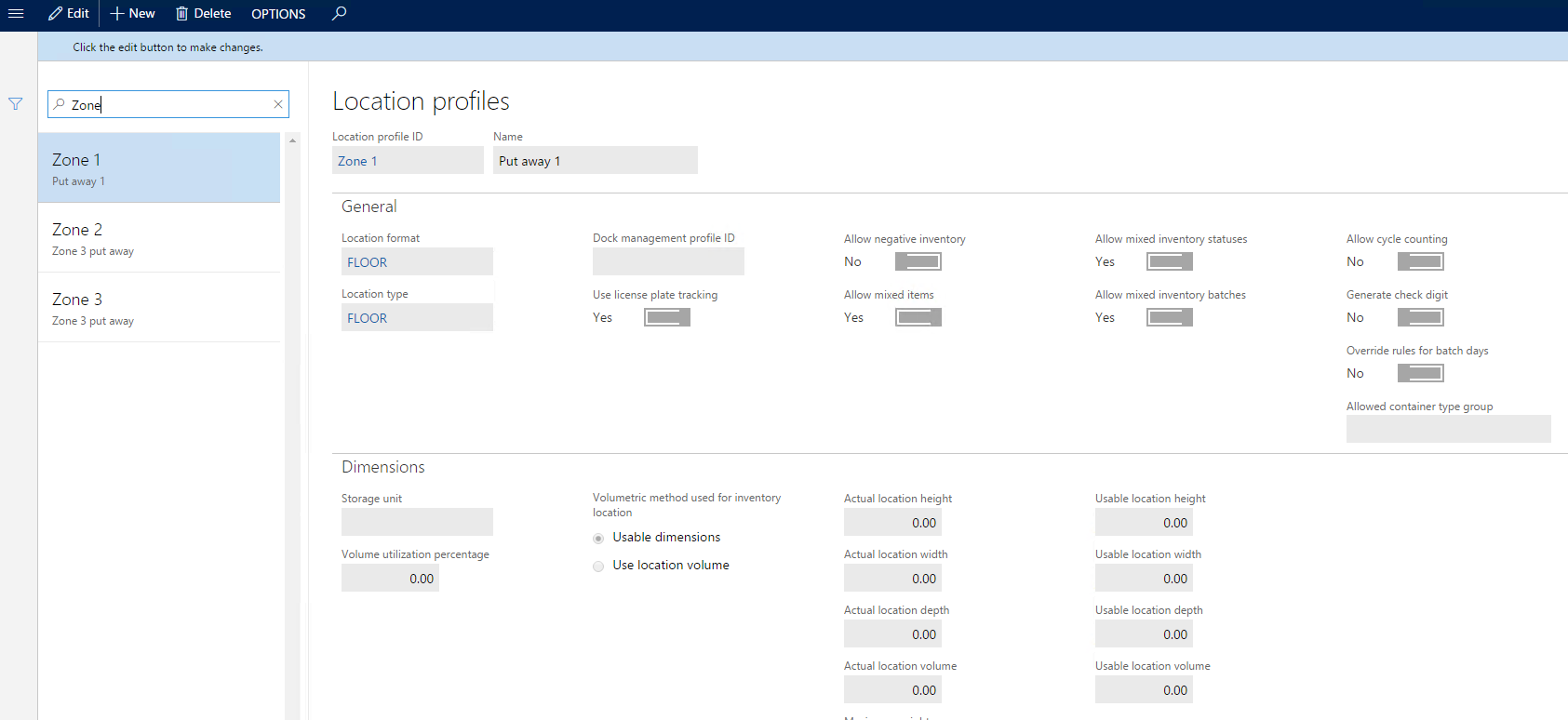Open the search magnifier in the action bar

click(x=340, y=14)
